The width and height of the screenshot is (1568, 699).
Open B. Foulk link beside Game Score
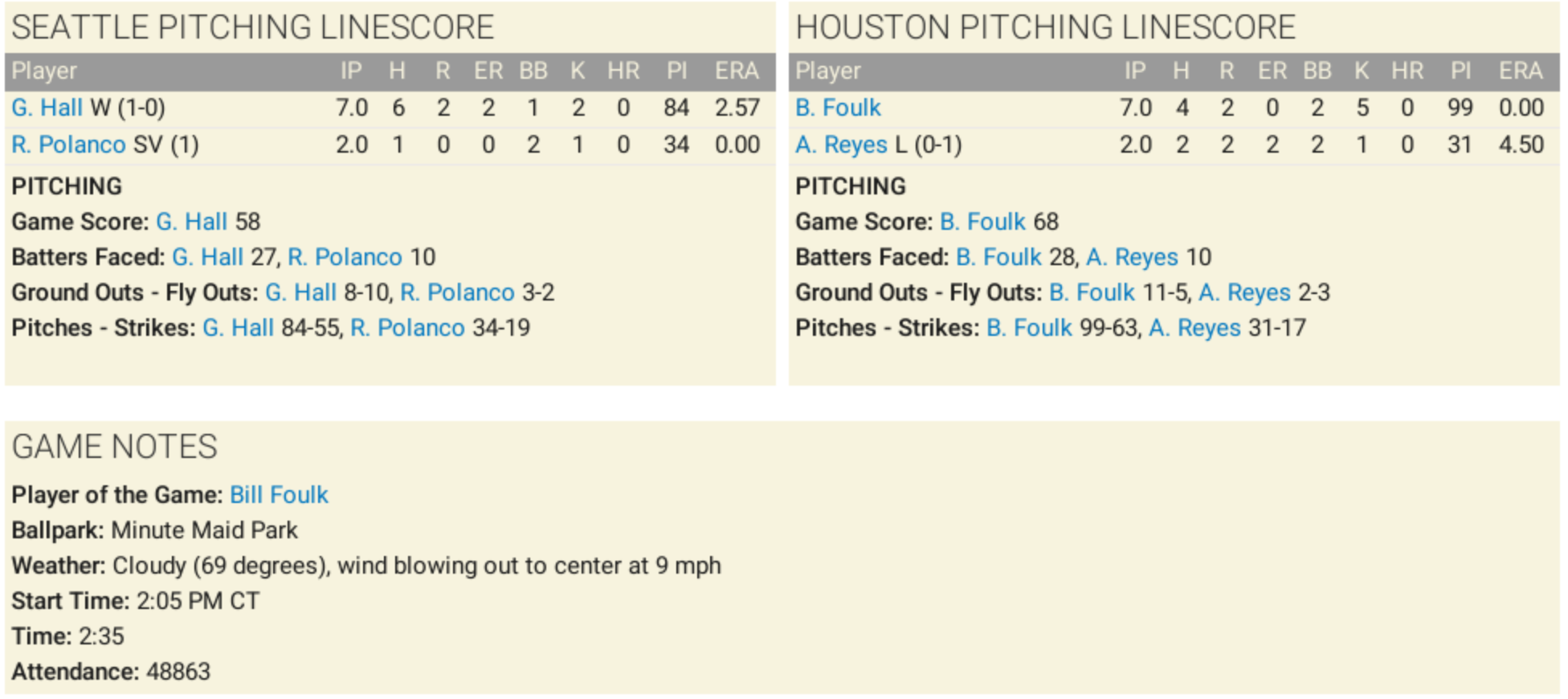(982, 222)
